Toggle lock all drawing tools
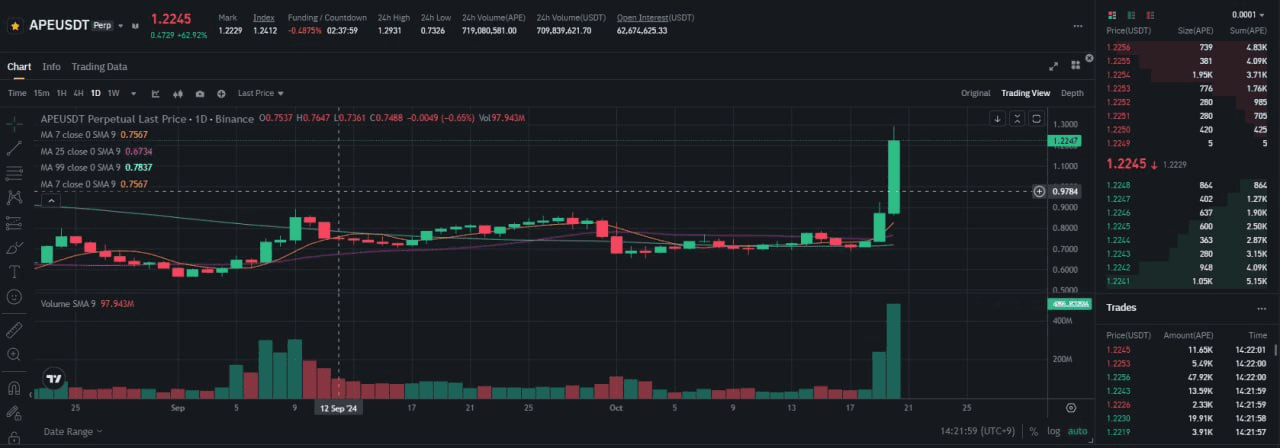This screenshot has height=448, width=1280. coord(14,436)
